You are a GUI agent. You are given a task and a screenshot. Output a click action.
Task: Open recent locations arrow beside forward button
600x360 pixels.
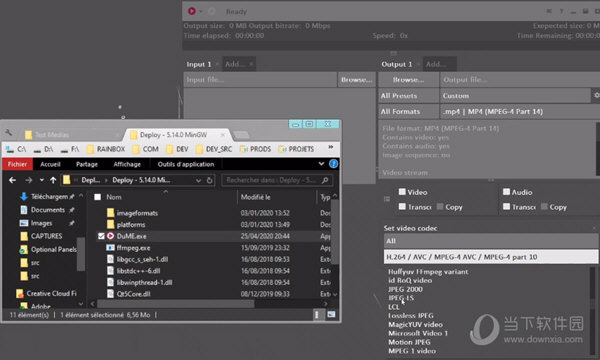[41, 180]
